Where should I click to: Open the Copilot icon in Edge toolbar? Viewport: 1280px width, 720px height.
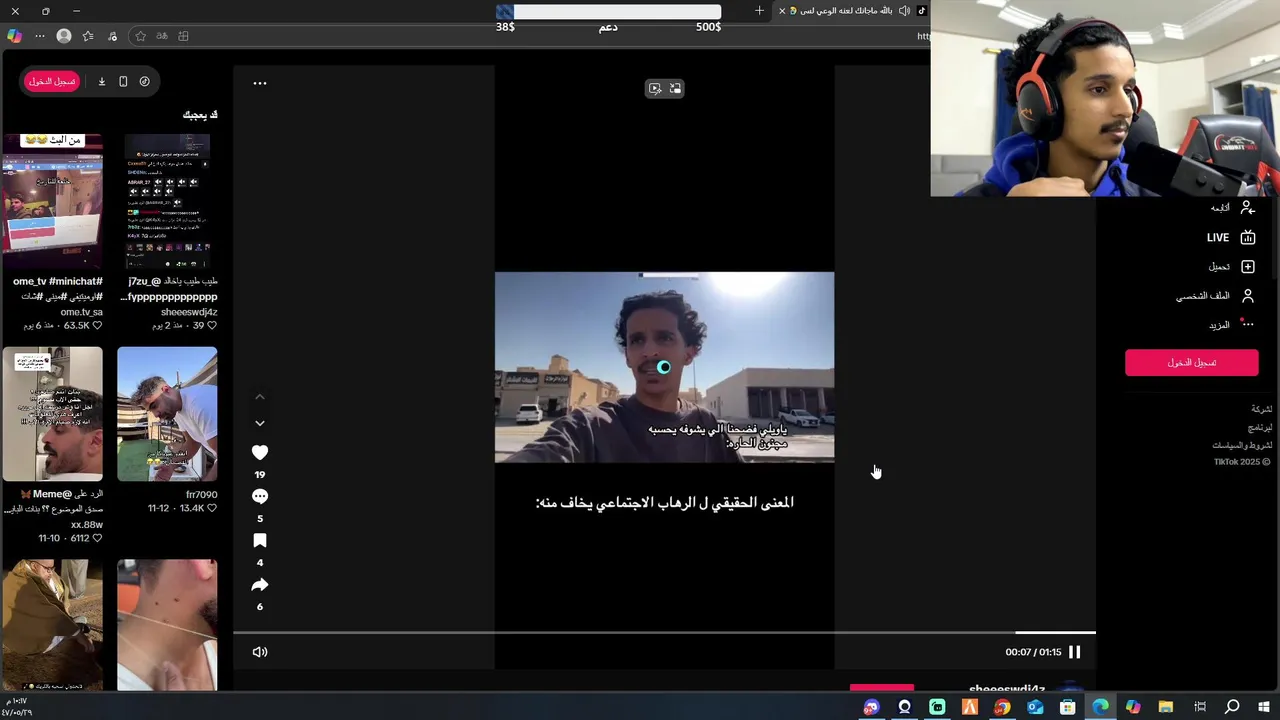[14, 36]
